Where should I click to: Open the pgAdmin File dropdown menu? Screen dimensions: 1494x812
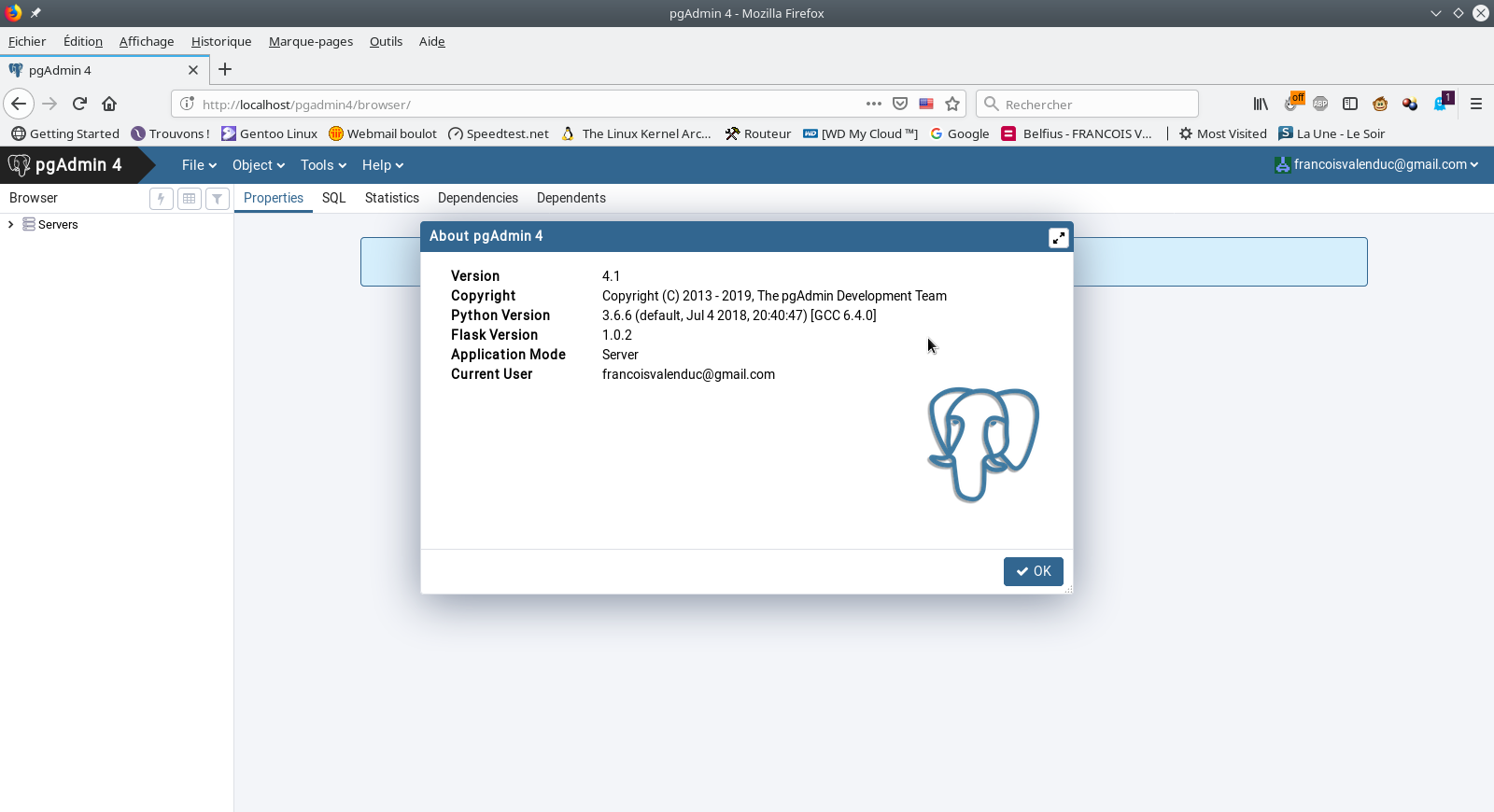(199, 165)
